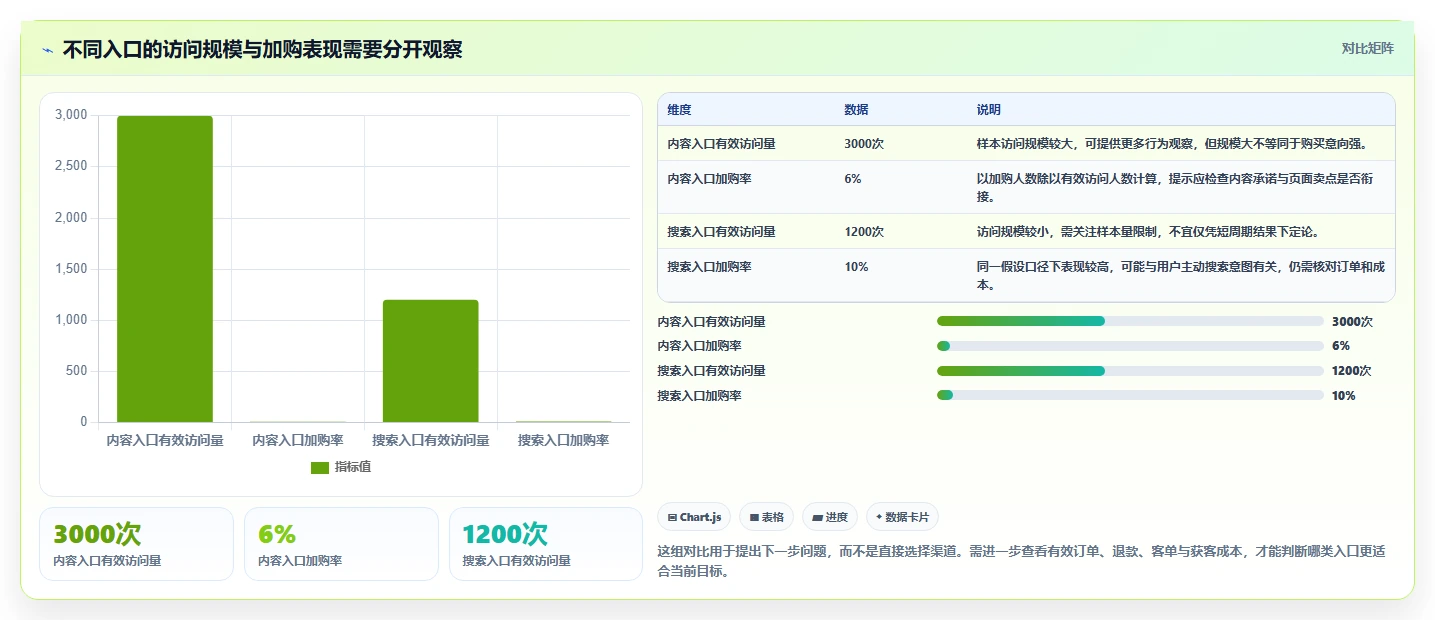Click the 6% value in table
The width and height of the screenshot is (1435, 620).
(853, 179)
